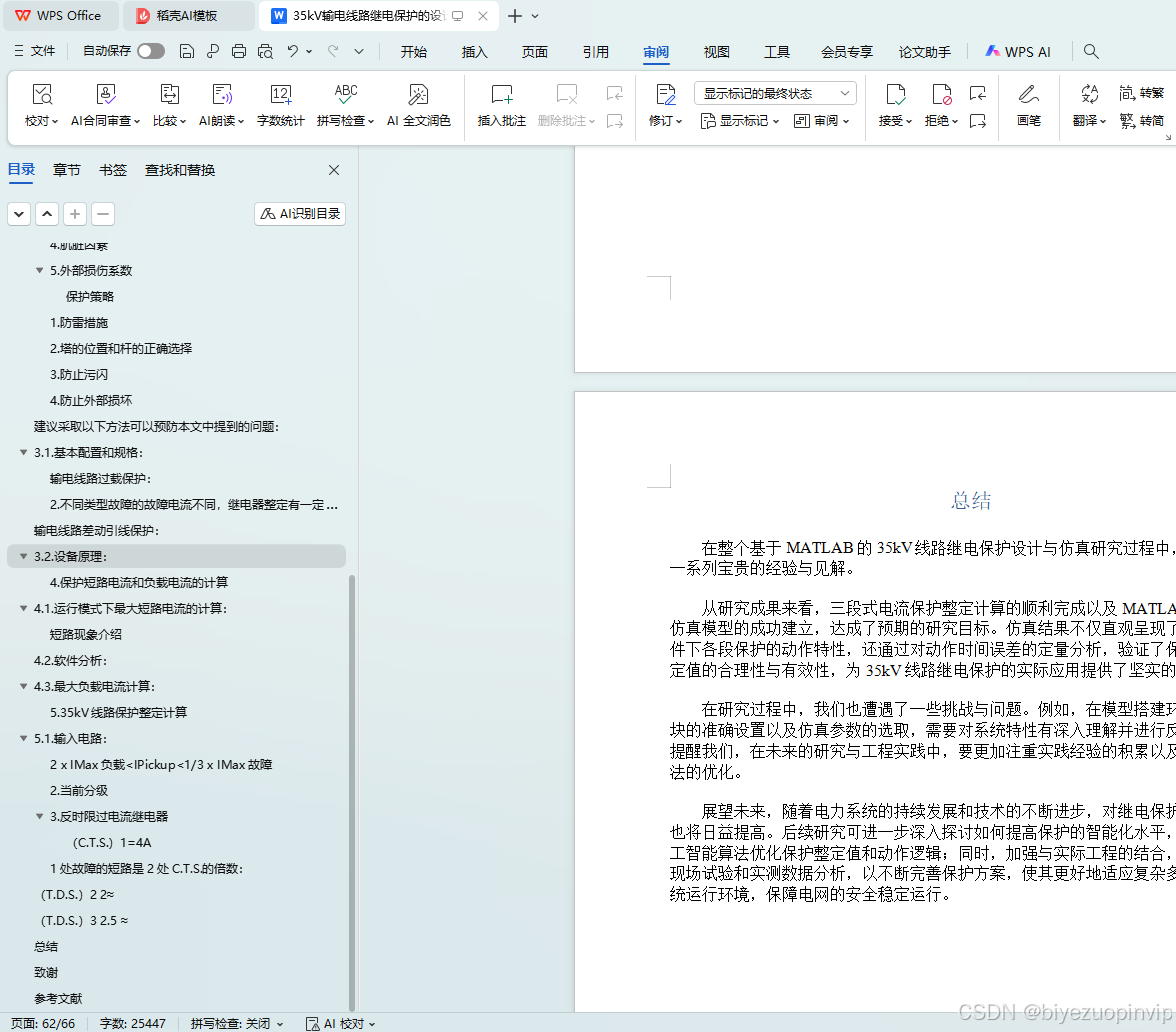Open the search magnifier icon
1176x1032 pixels.
click(1091, 51)
